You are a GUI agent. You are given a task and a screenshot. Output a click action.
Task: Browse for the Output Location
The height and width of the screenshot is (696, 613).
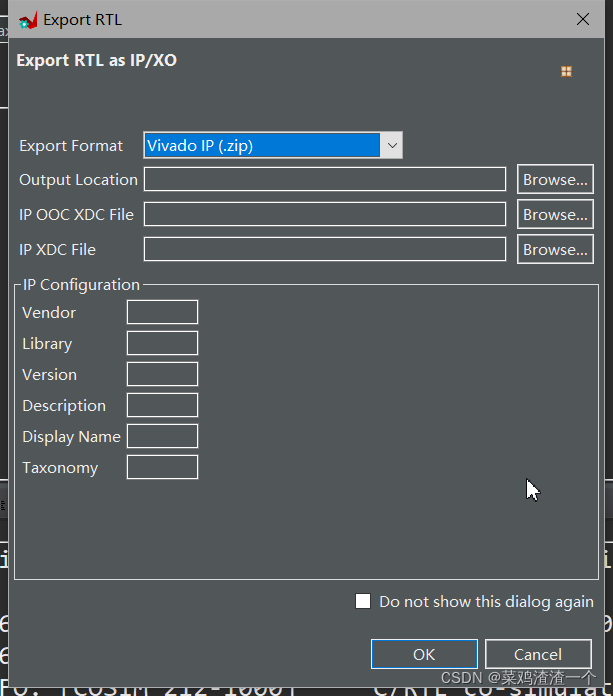pyautogui.click(x=555, y=179)
